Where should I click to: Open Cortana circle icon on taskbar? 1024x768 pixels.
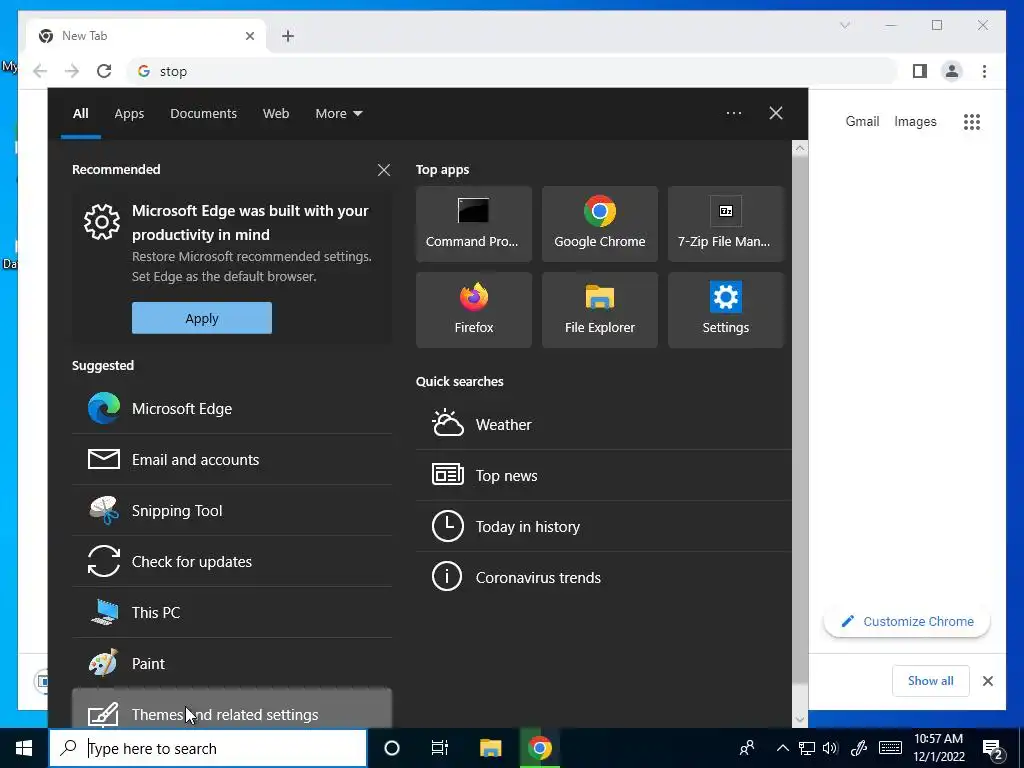pos(392,748)
